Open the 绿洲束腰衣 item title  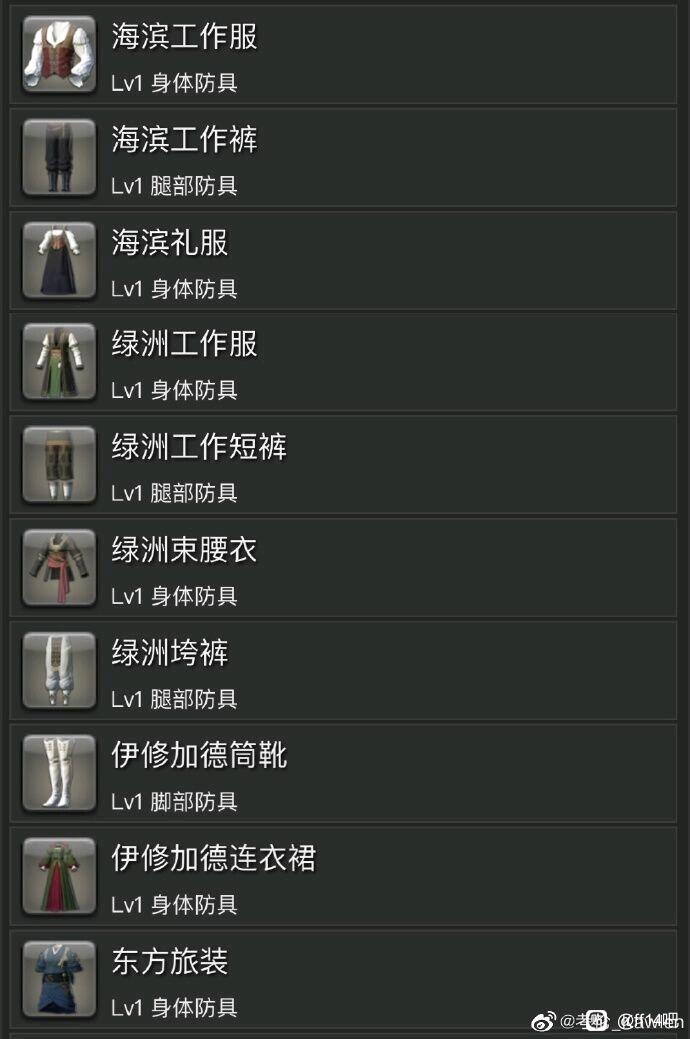(184, 550)
